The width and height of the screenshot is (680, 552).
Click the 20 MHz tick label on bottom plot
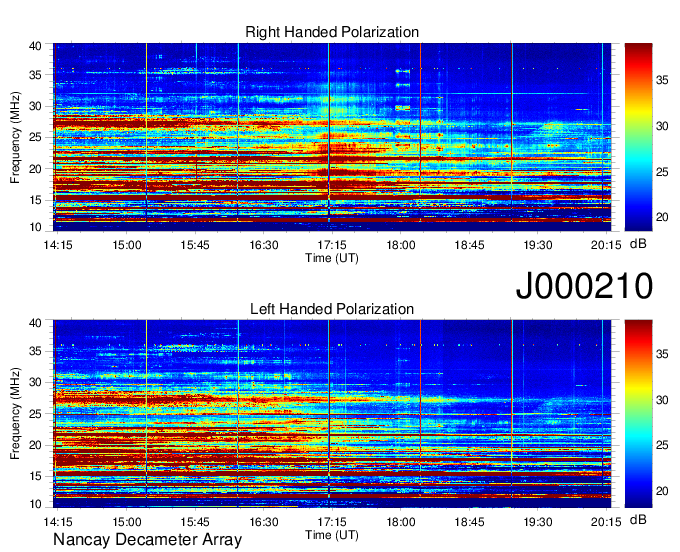(x=35, y=445)
